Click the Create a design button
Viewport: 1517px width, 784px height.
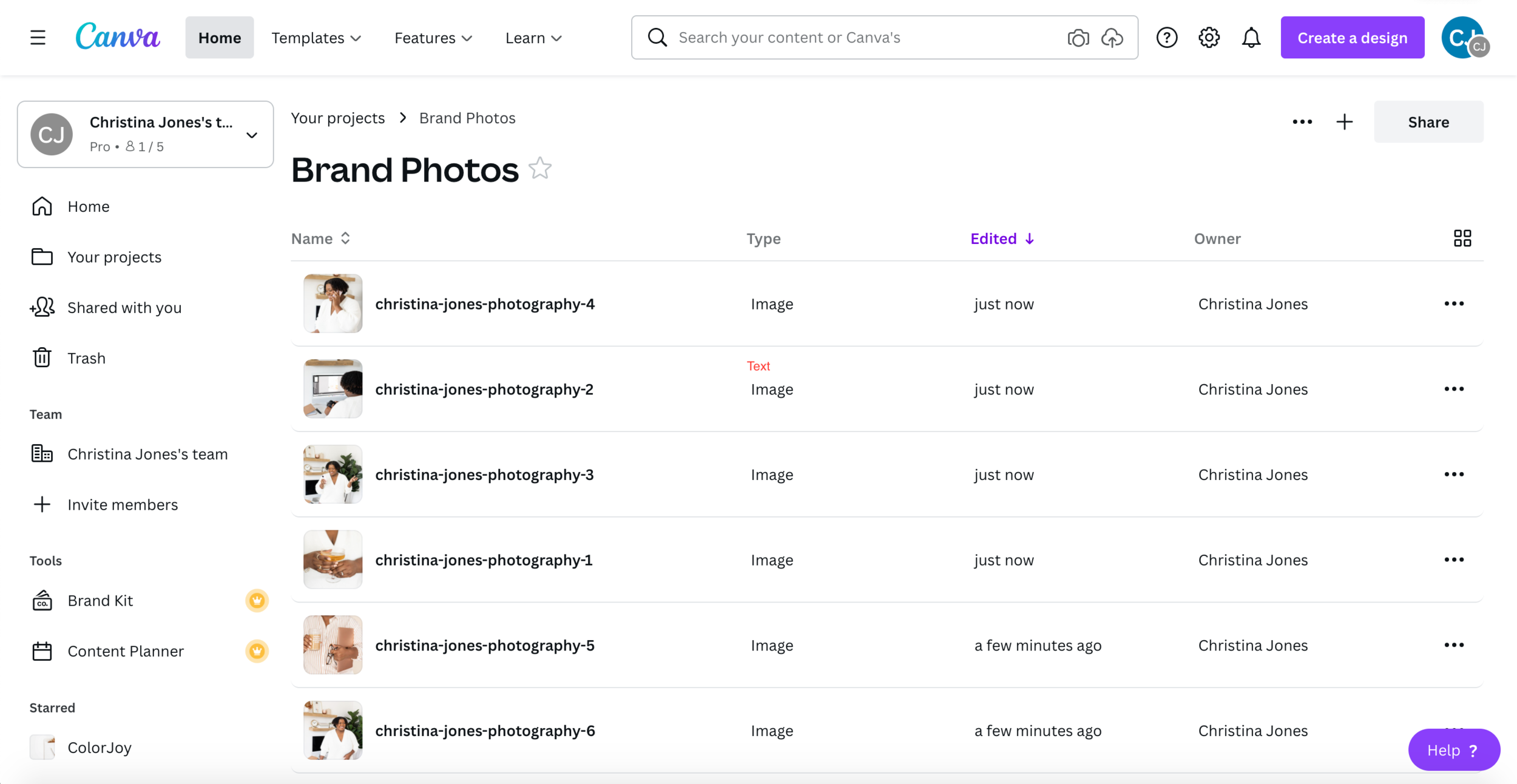click(1352, 38)
